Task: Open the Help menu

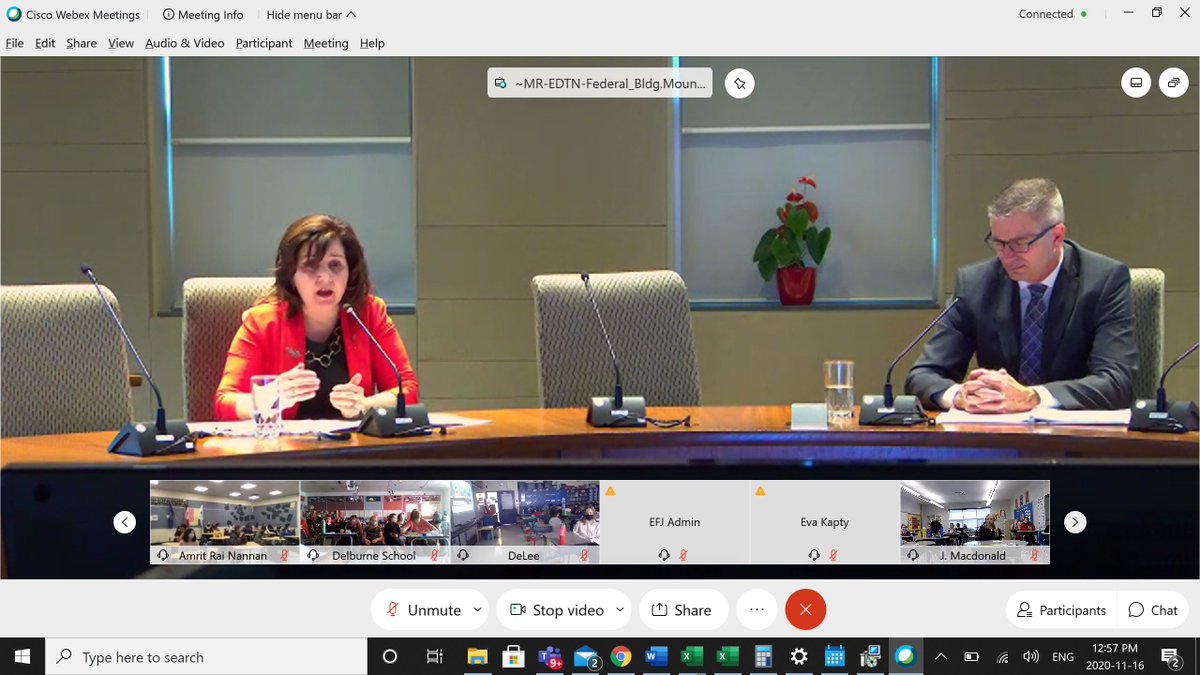Action: [372, 43]
